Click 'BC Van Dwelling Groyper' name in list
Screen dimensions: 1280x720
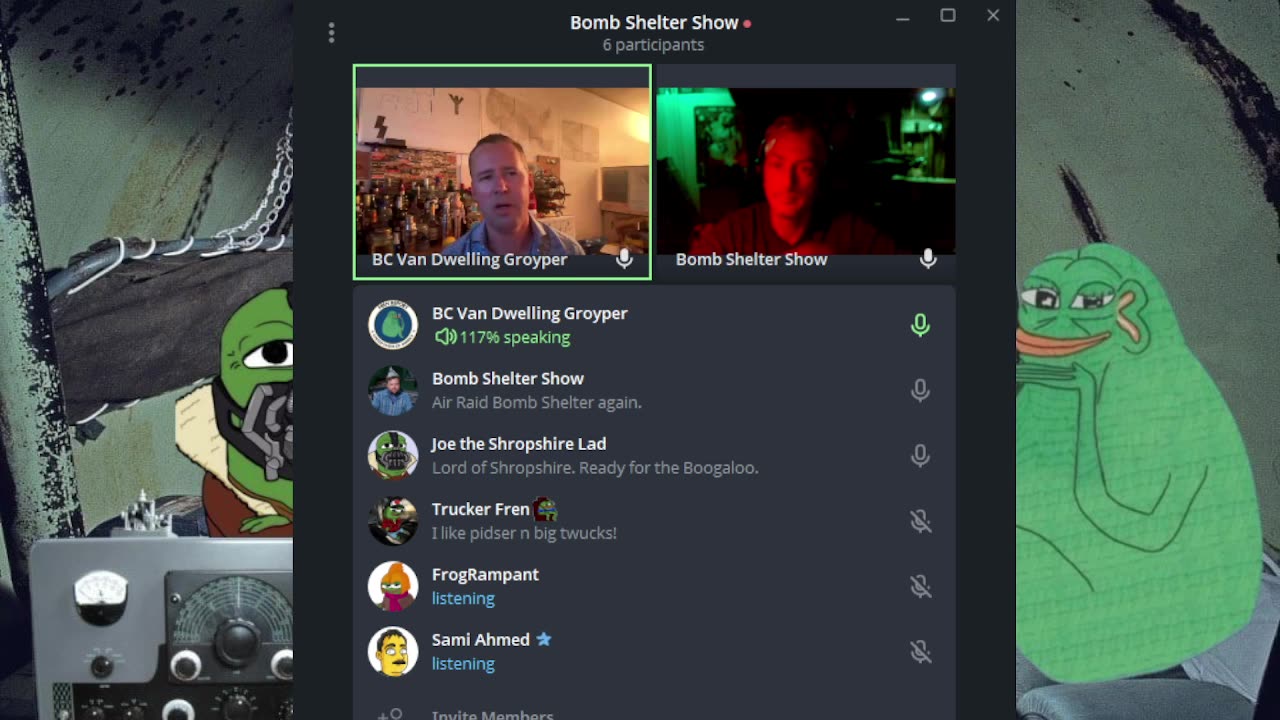click(530, 313)
